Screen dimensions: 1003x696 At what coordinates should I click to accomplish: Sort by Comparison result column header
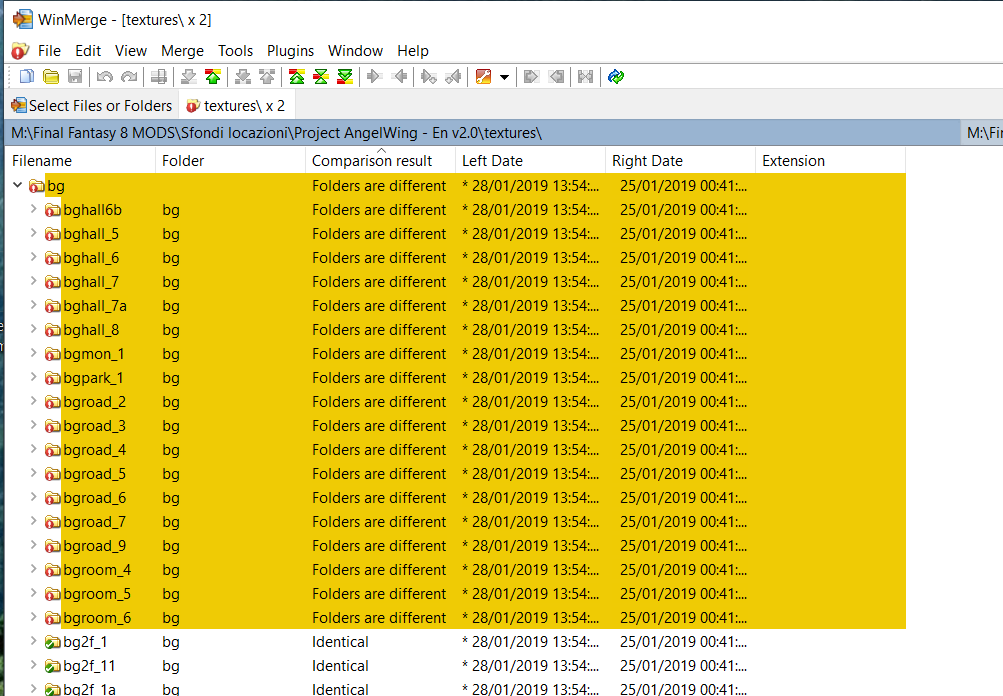point(381,161)
